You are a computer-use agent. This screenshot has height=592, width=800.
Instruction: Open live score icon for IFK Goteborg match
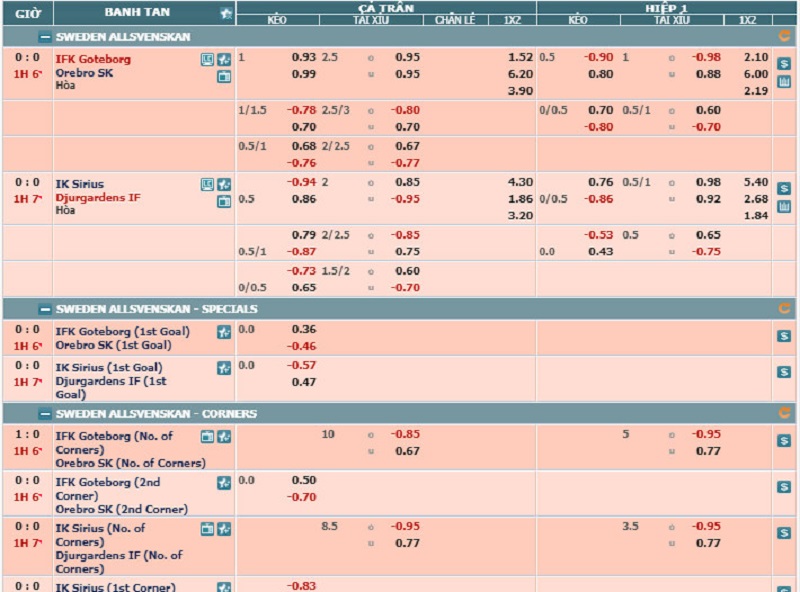207,59
